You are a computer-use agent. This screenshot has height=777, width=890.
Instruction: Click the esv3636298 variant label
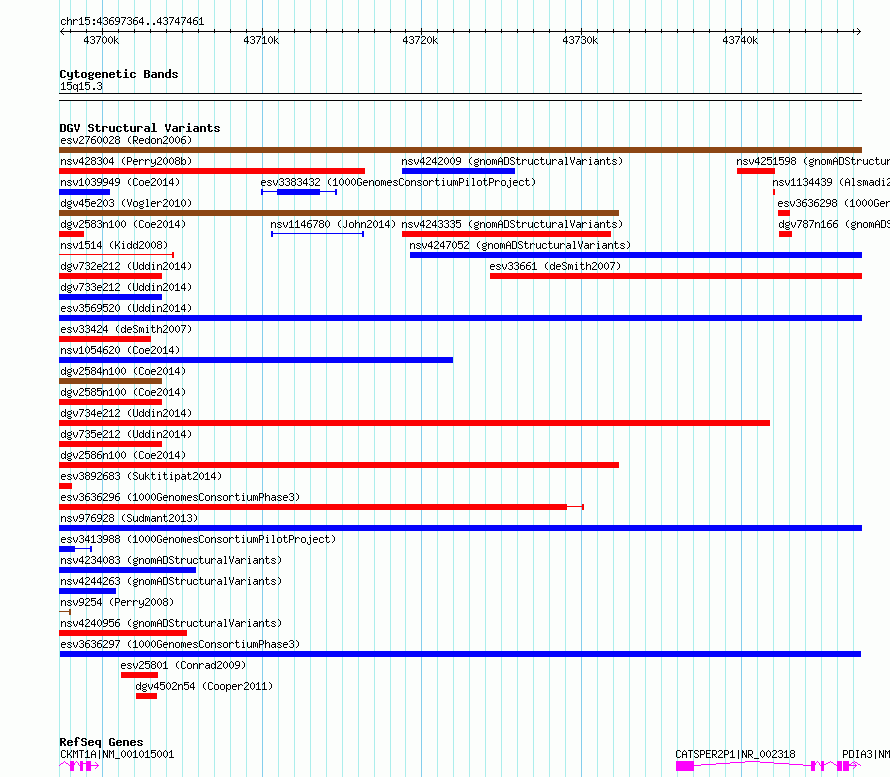pos(833,203)
